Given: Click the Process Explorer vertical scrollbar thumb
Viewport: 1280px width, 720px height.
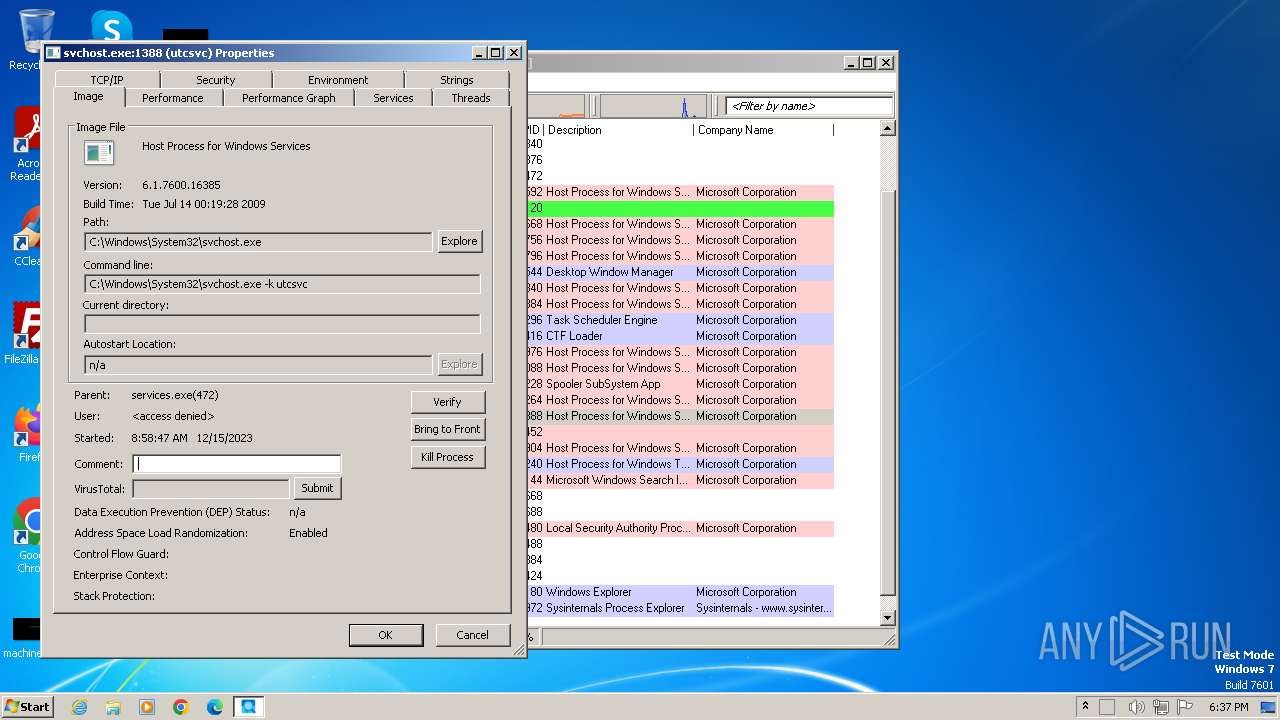Looking at the screenshot, I should pyautogui.click(x=887, y=392).
